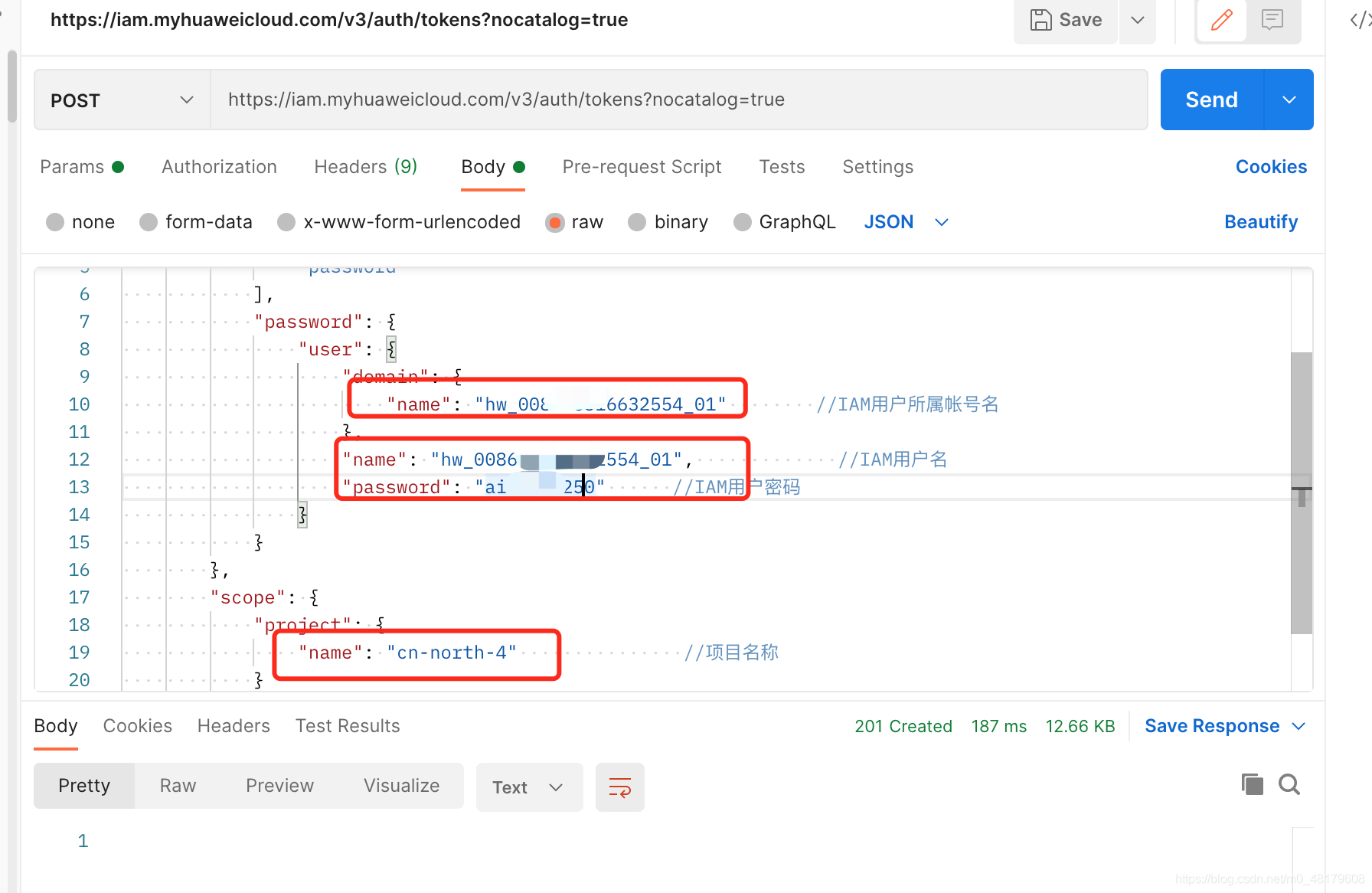This screenshot has width=1372, height=893.
Task: Click the request URL field
Action: 678,100
